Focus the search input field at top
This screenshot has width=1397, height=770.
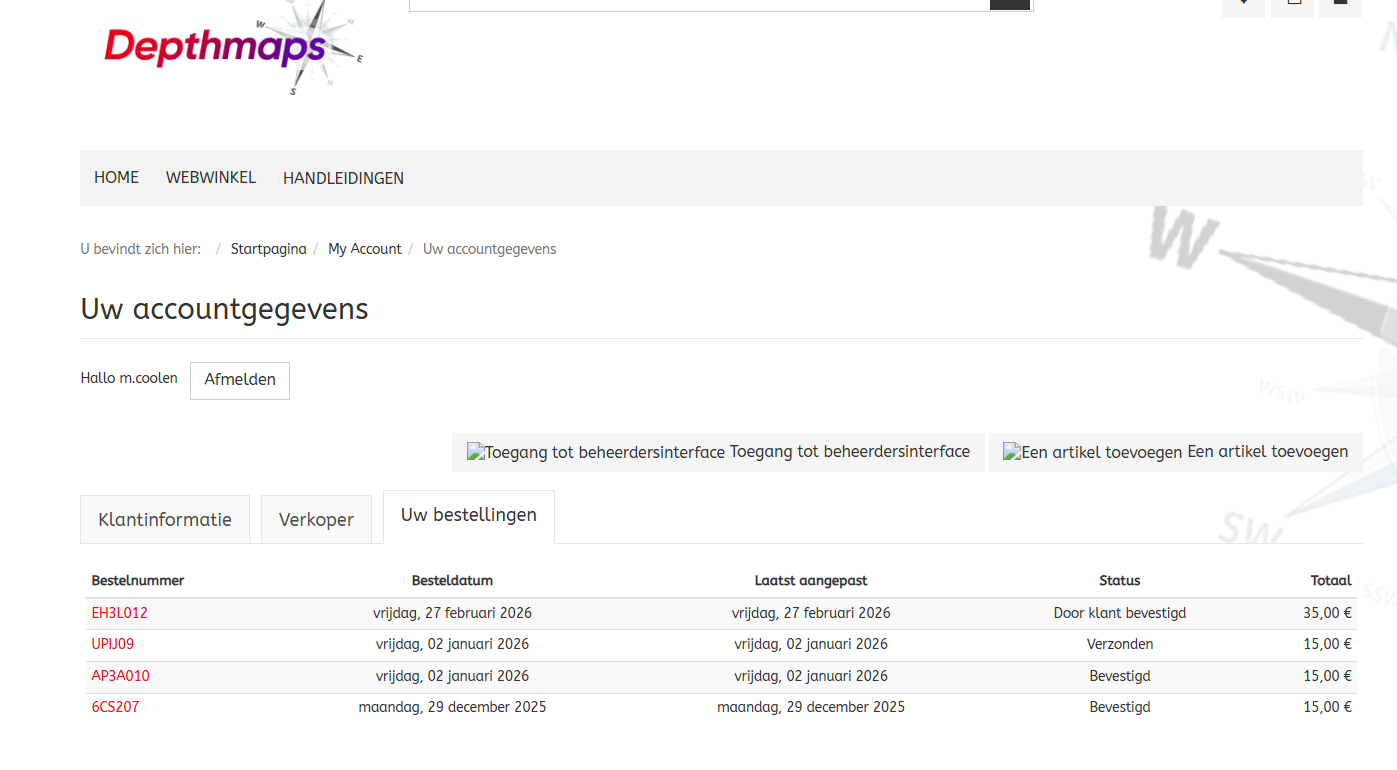point(699,4)
